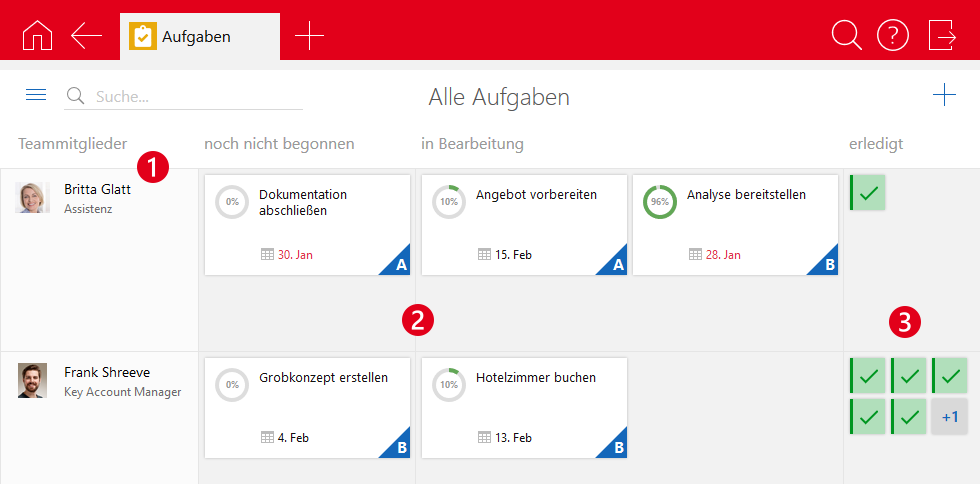
Task: Open the Hotelzimmer buchen task card
Action: click(524, 407)
